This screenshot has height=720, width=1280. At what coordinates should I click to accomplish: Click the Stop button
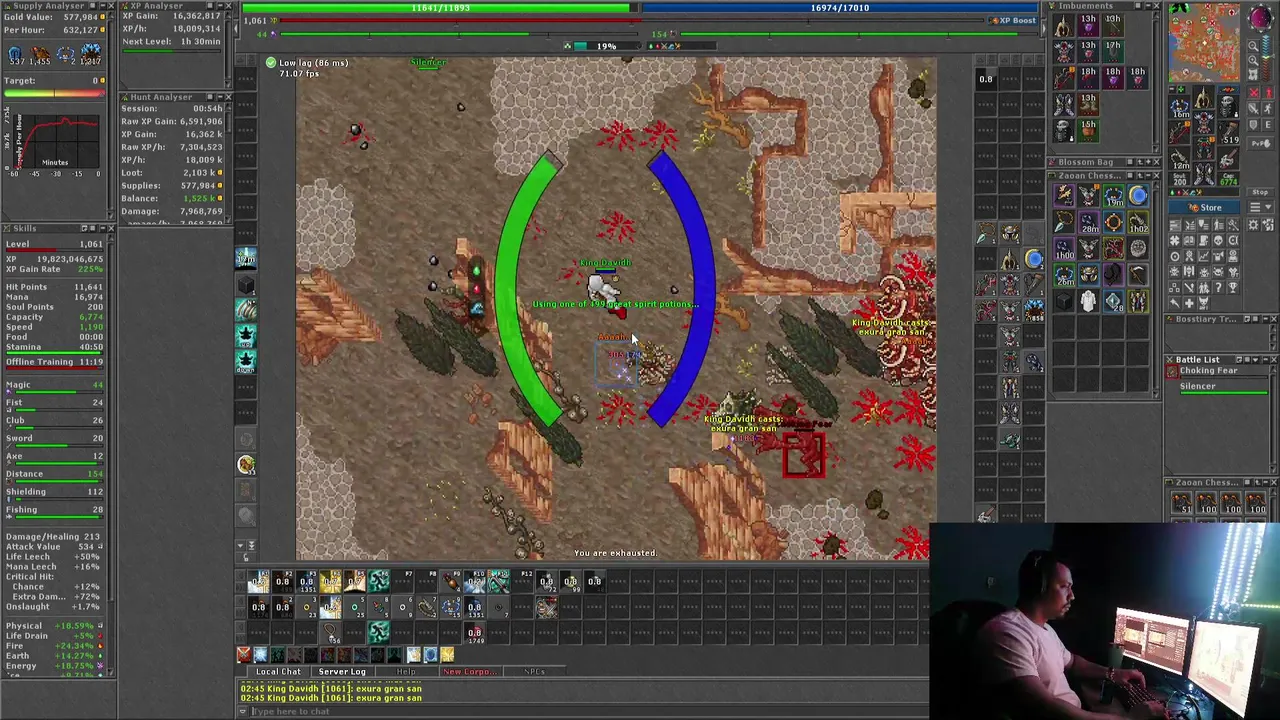(1259, 192)
